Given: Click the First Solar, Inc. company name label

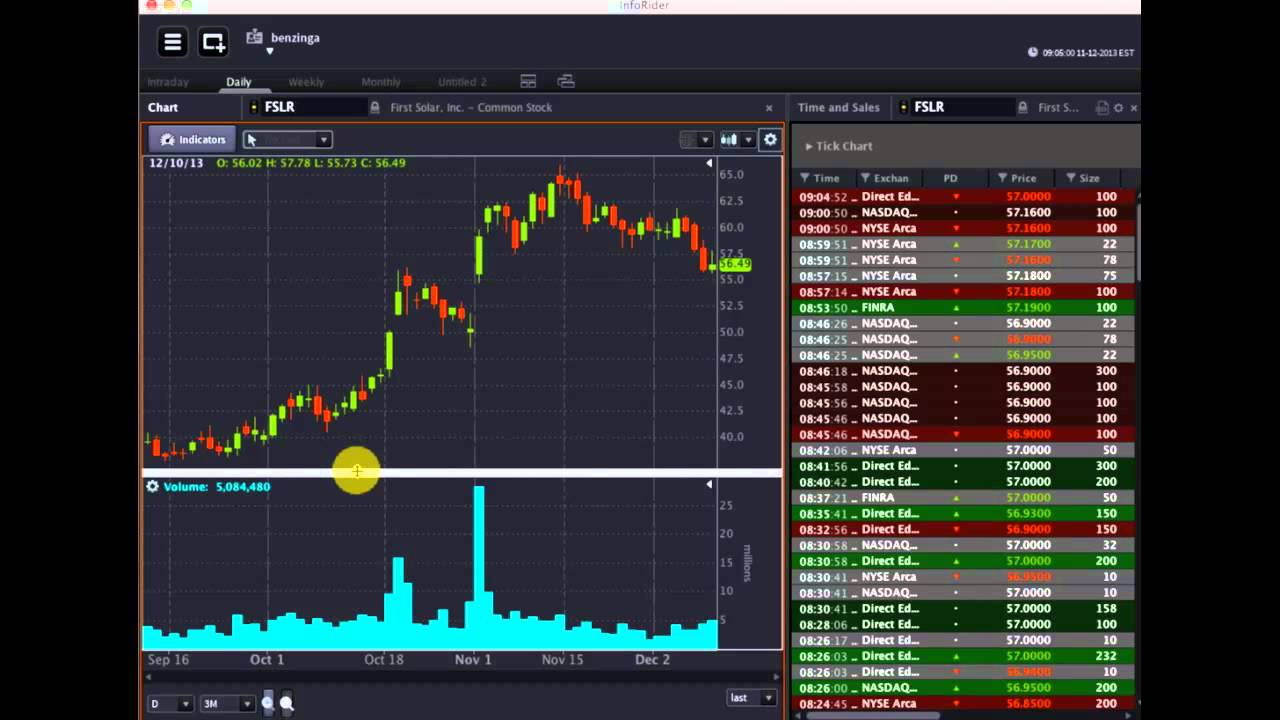Looking at the screenshot, I should coord(471,107).
